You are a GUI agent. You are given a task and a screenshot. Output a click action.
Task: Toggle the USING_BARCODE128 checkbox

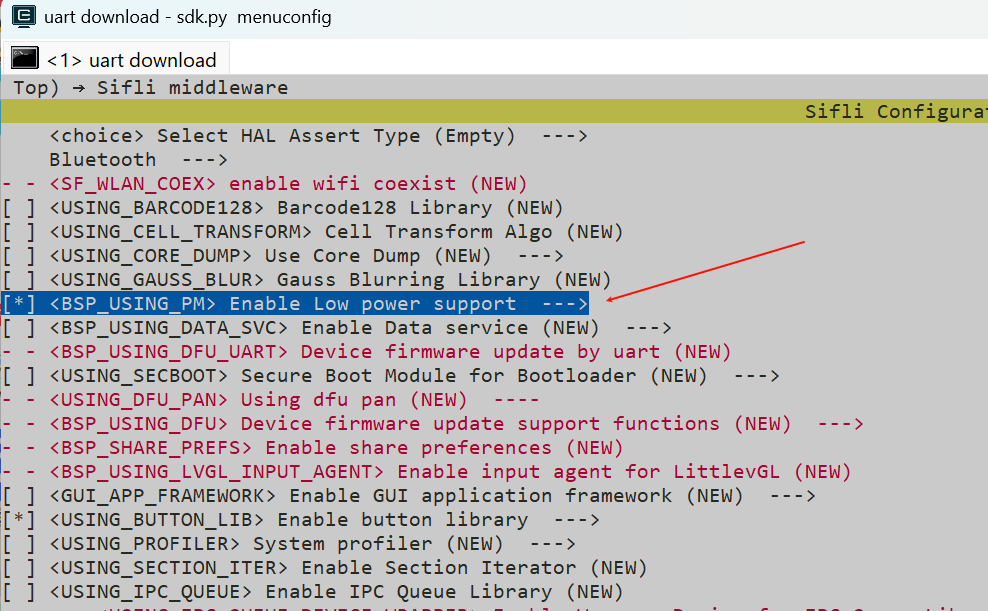tap(19, 208)
